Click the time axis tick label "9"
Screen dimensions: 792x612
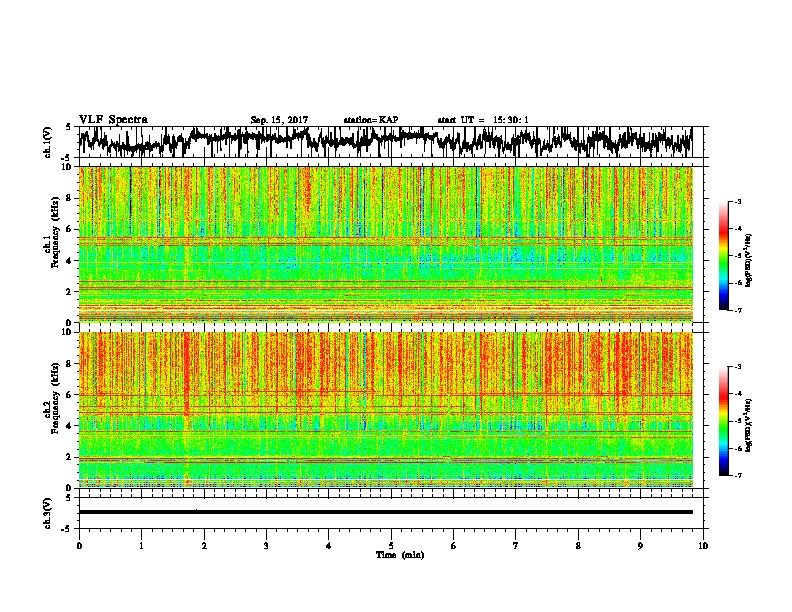coord(640,546)
